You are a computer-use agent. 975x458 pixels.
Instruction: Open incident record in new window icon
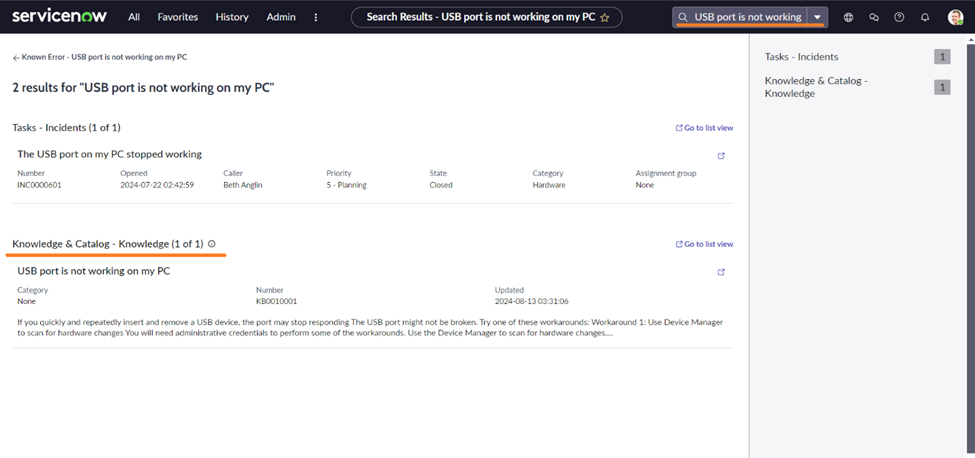point(721,155)
